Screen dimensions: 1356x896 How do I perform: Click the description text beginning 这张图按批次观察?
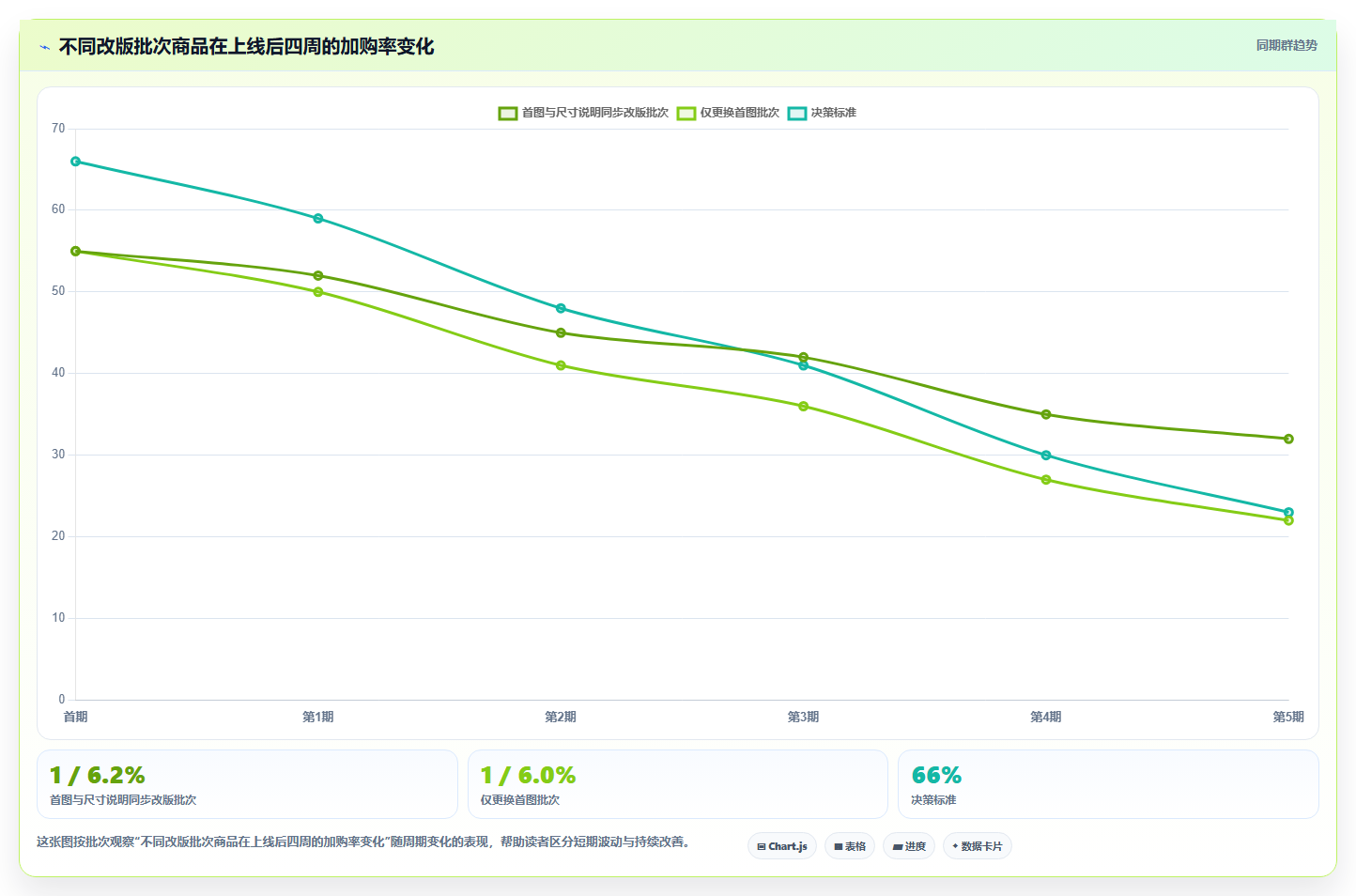pos(364,842)
